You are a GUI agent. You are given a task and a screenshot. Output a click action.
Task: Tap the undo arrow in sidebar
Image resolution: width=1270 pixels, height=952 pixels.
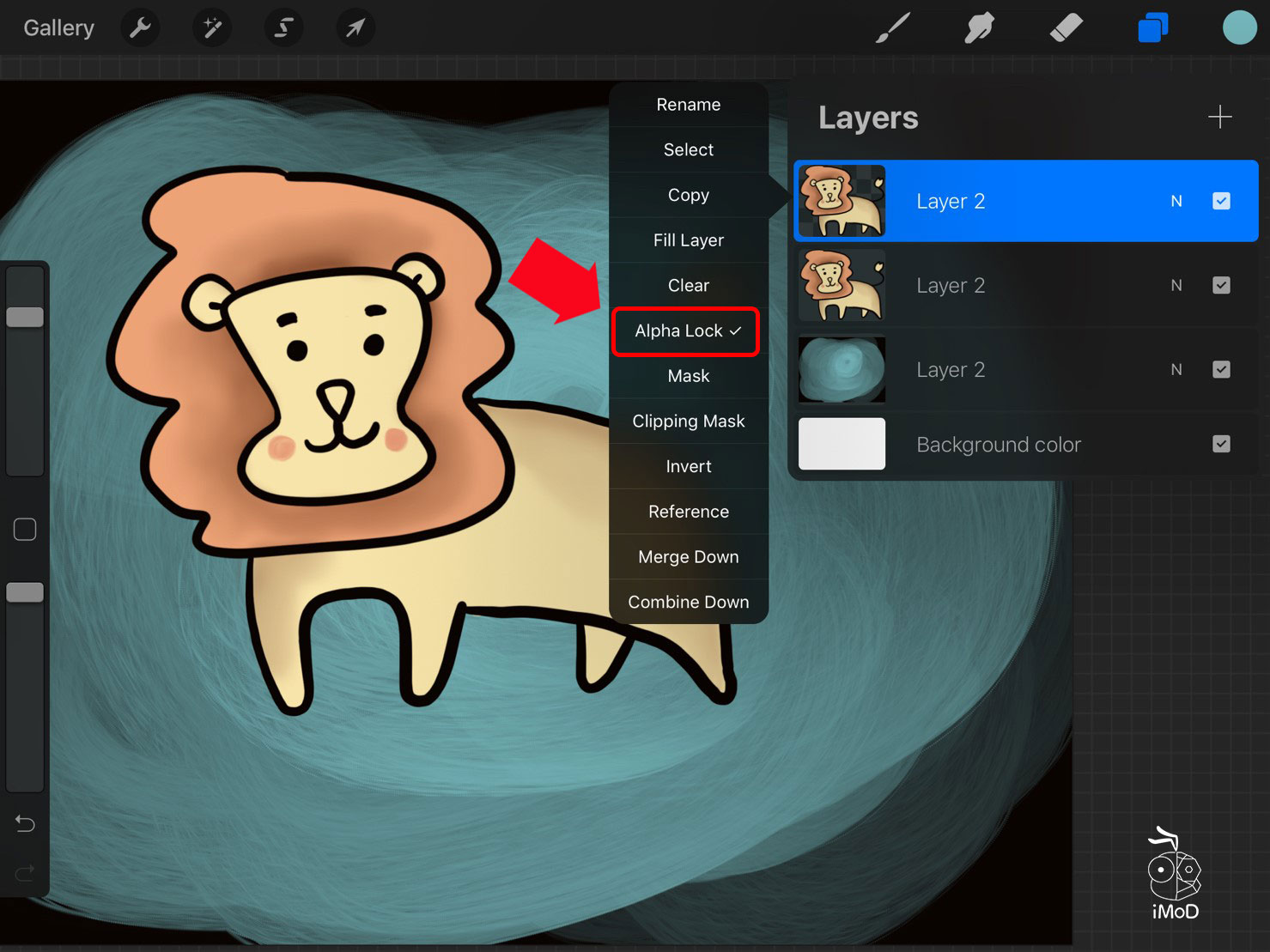[x=25, y=824]
